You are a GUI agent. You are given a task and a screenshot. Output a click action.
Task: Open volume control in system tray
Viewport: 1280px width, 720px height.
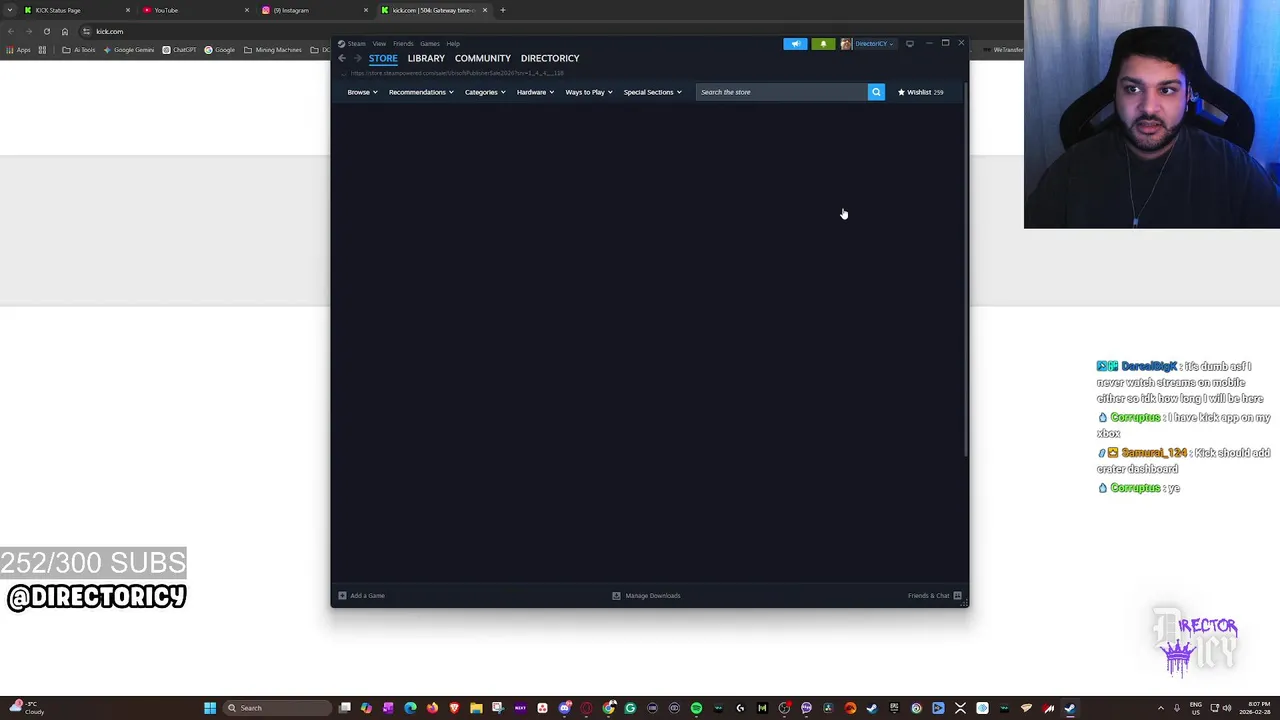1227,708
